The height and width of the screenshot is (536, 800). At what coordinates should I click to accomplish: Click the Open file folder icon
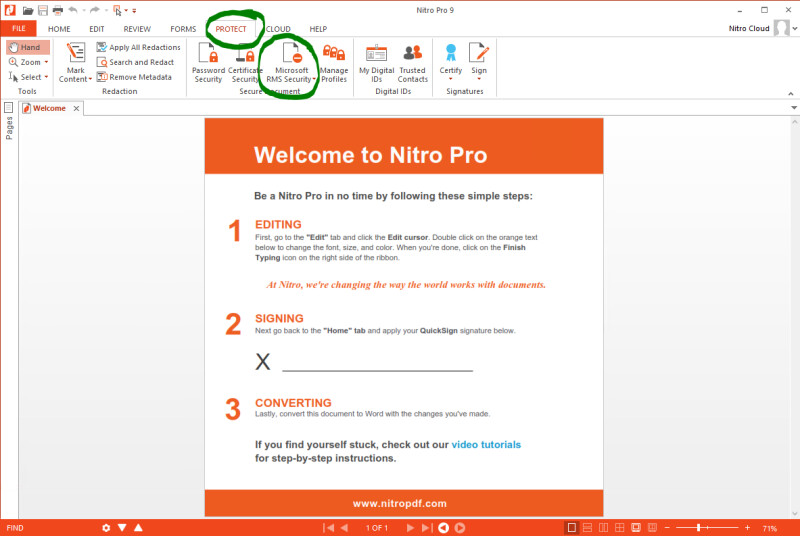28,10
